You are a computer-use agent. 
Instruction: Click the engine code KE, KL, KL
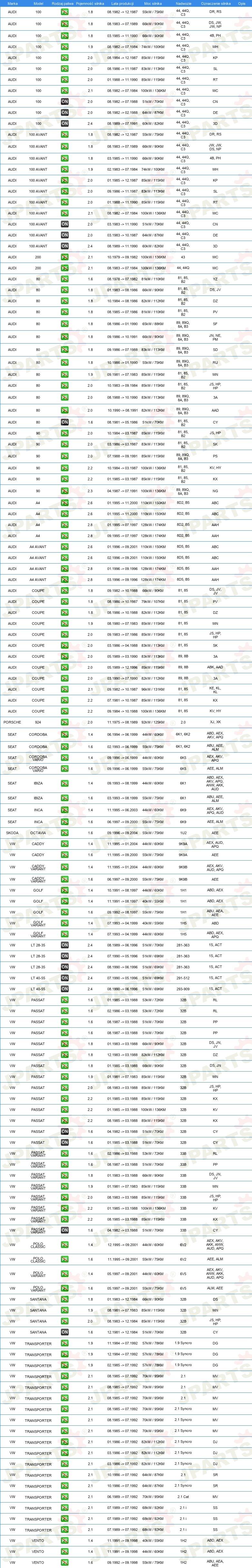click(x=215, y=689)
